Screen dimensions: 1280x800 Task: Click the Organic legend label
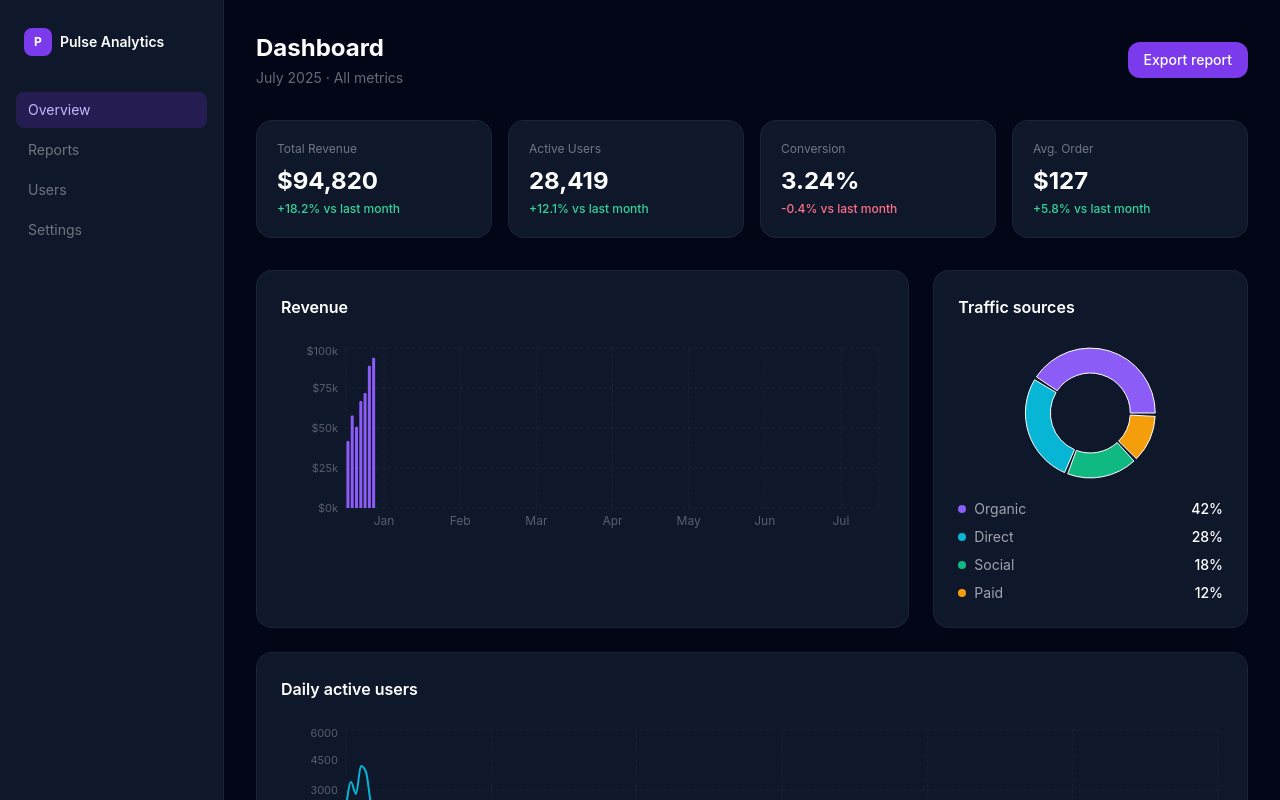click(x=1000, y=509)
